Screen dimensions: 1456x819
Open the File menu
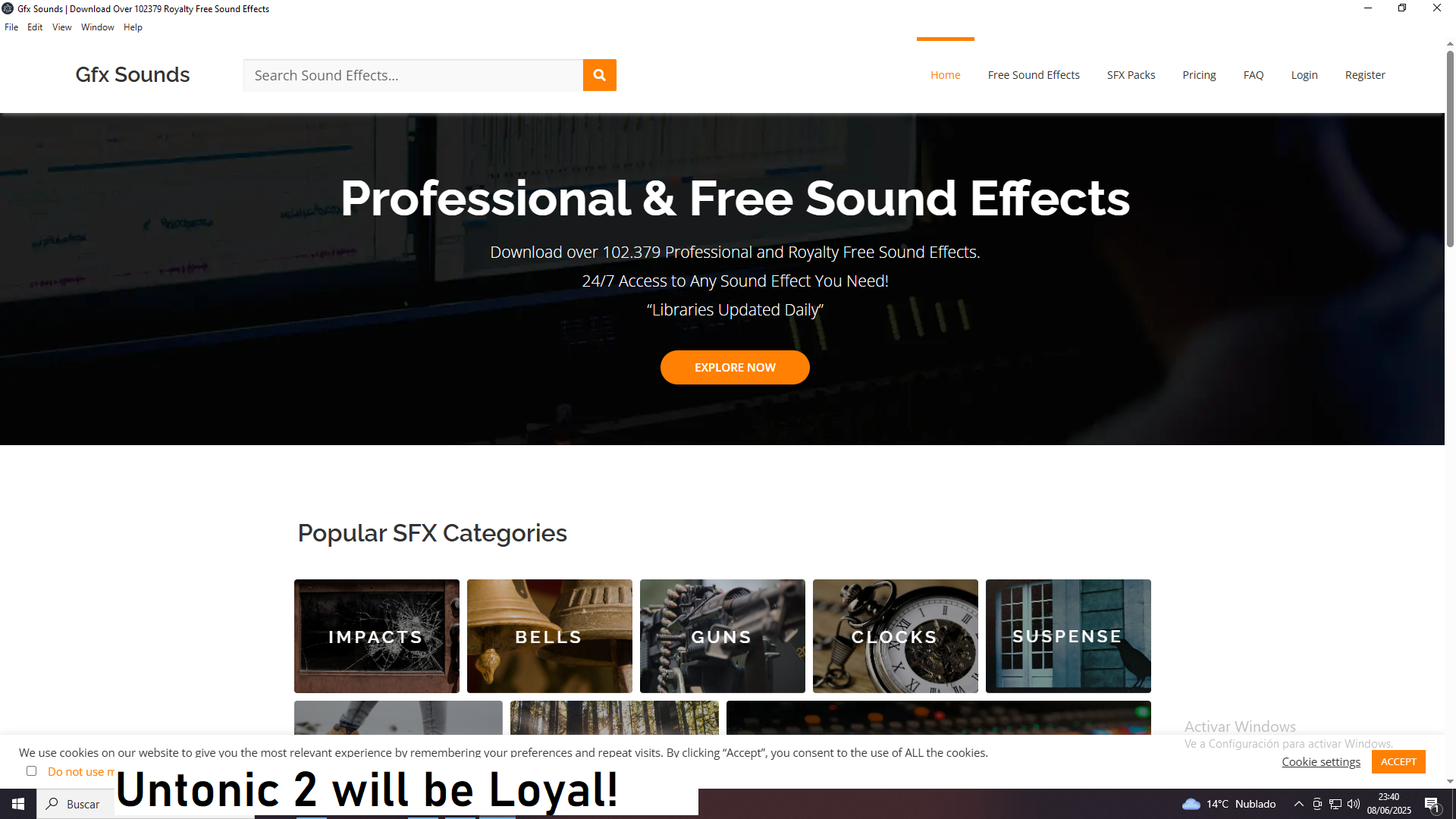pyautogui.click(x=11, y=27)
